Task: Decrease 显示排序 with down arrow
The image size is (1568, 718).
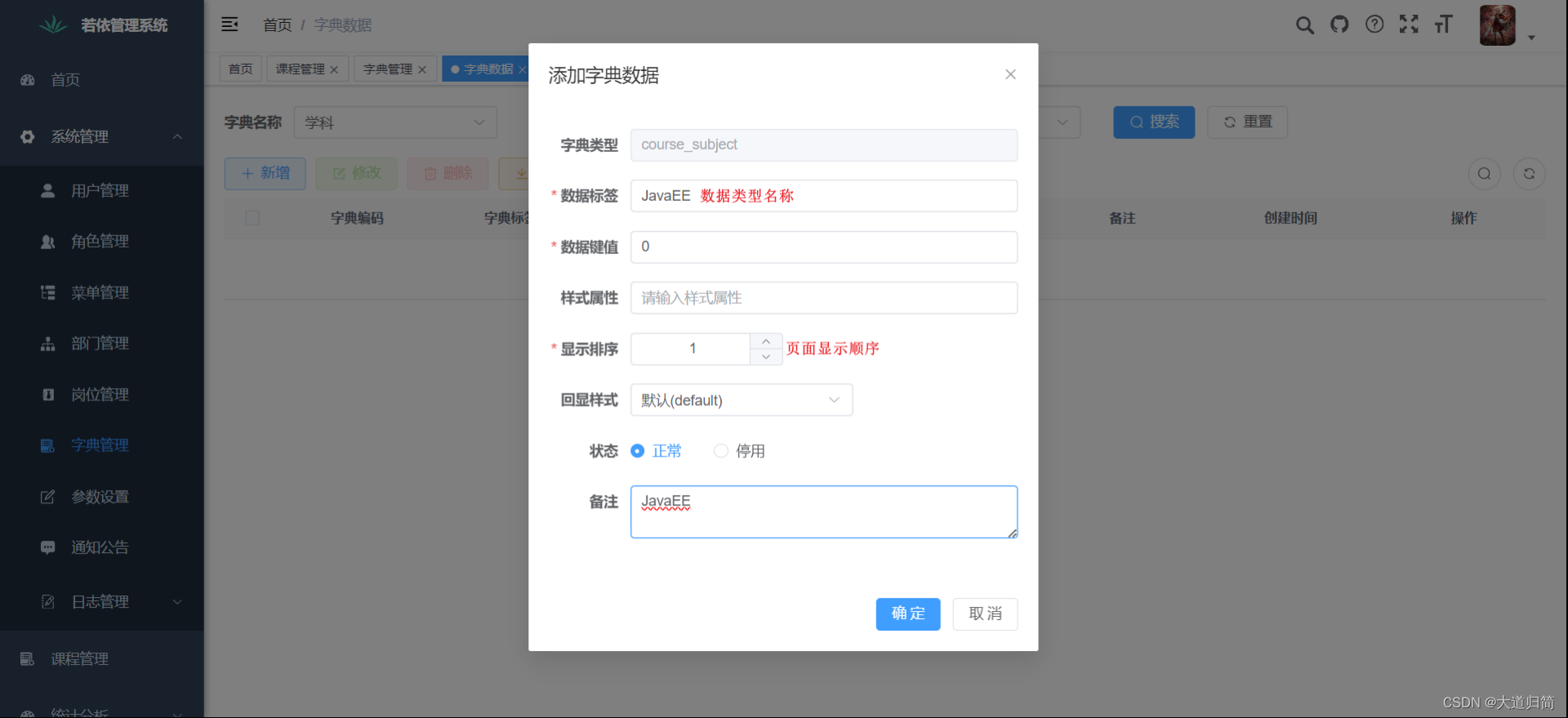Action: 766,357
